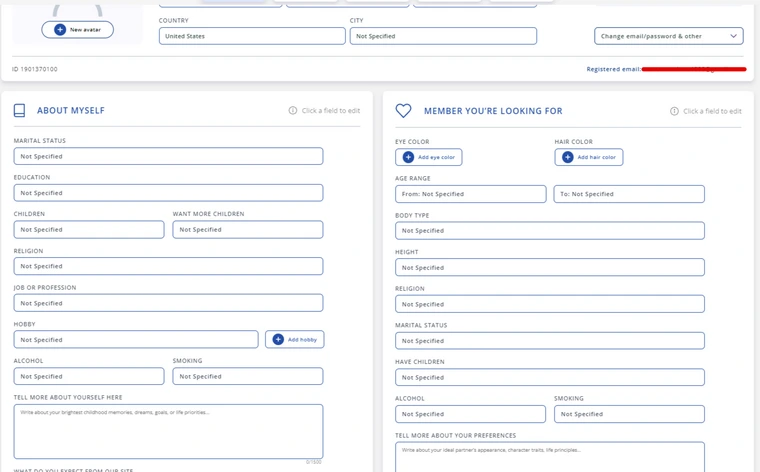
Task: Click the Member You're Looking For heading
Action: coord(493,111)
